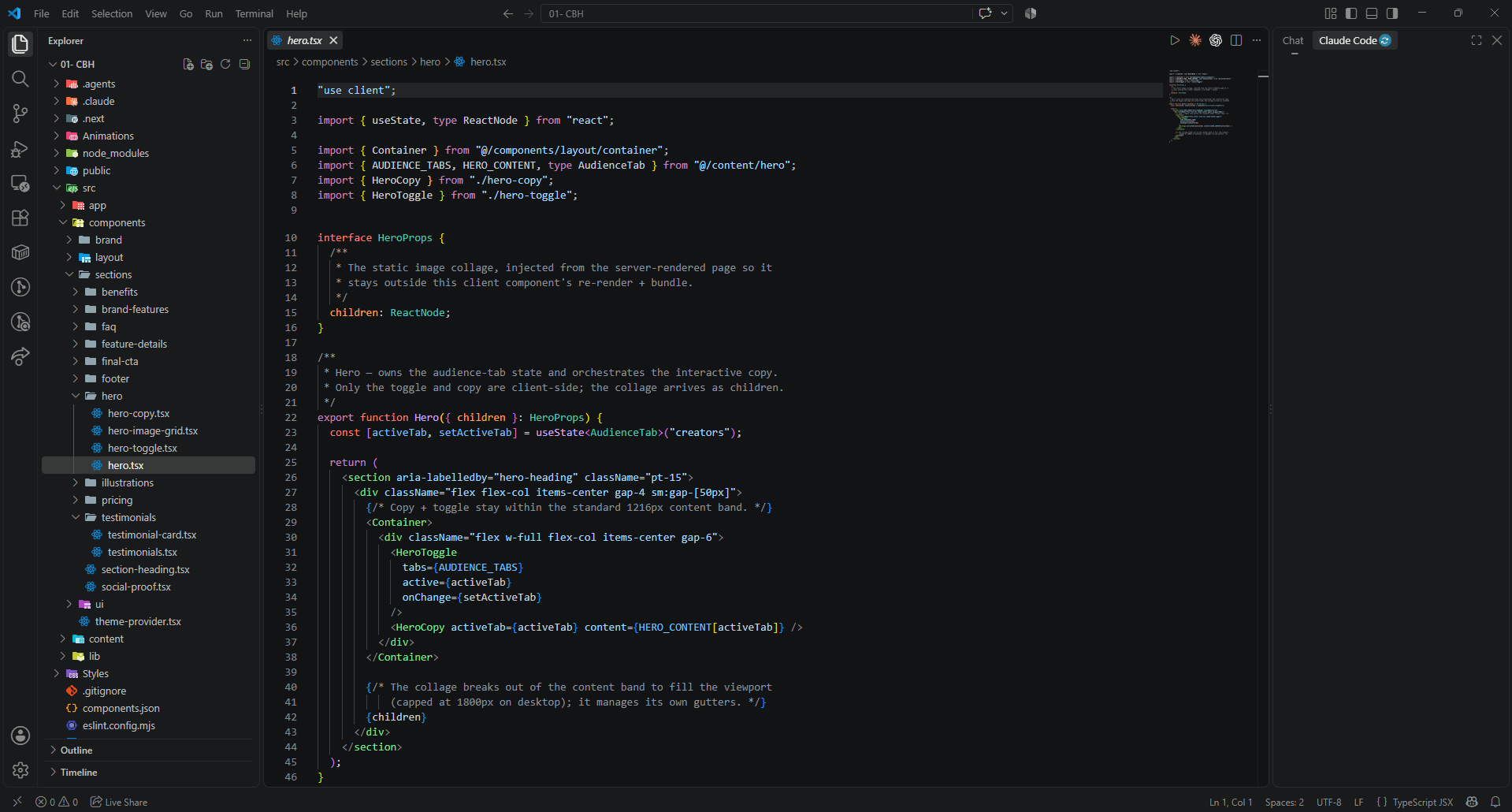Image resolution: width=1512 pixels, height=812 pixels.
Task: Expand the pricing folder
Action: point(75,500)
